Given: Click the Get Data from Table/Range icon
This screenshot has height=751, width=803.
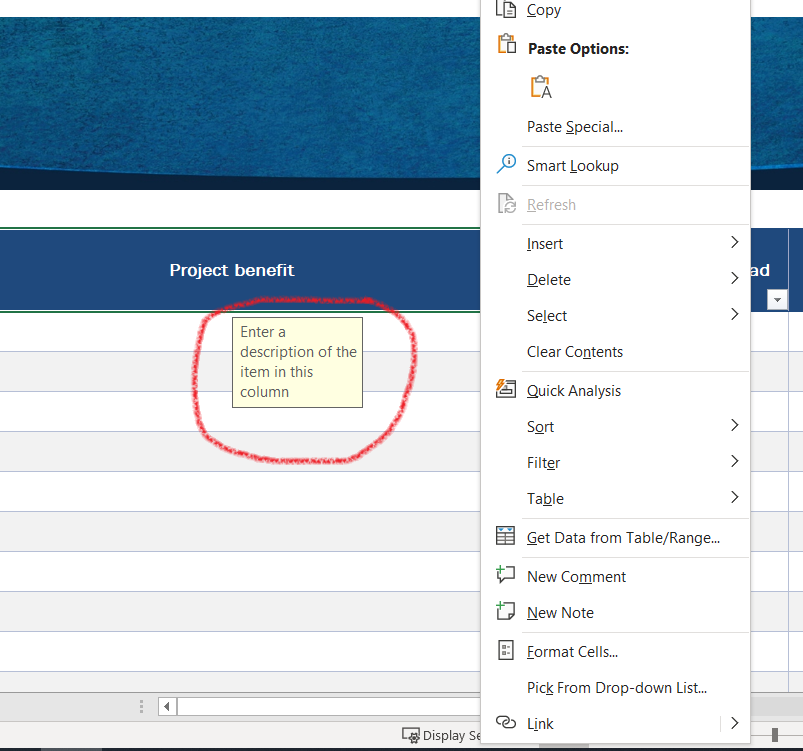Looking at the screenshot, I should (506, 536).
